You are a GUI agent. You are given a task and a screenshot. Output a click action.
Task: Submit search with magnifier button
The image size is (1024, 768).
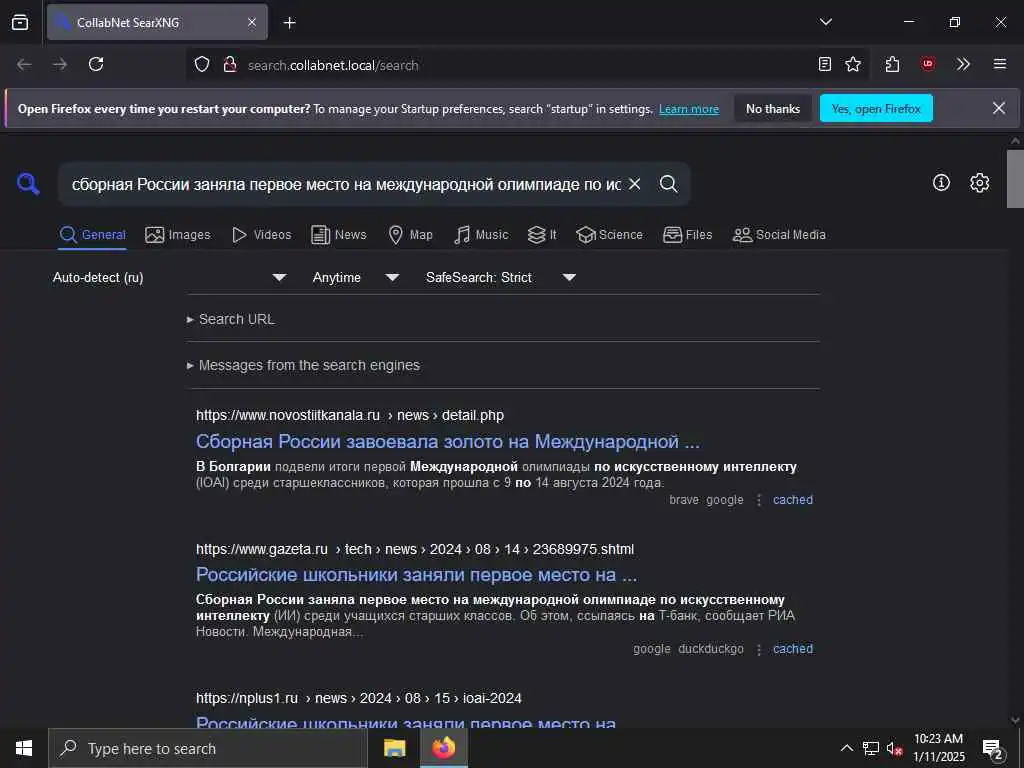[668, 184]
